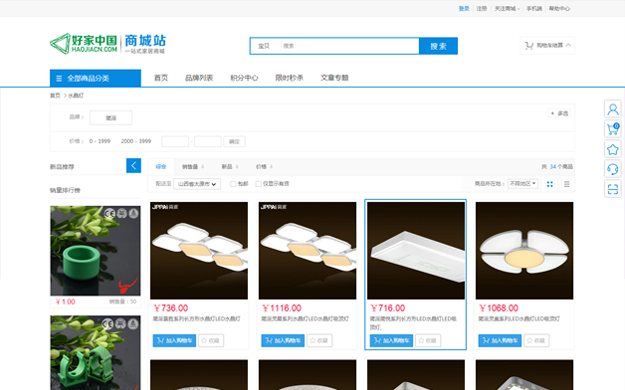
Task: Add the ¥1116.00 lamp to the cart
Action: pos(283,341)
